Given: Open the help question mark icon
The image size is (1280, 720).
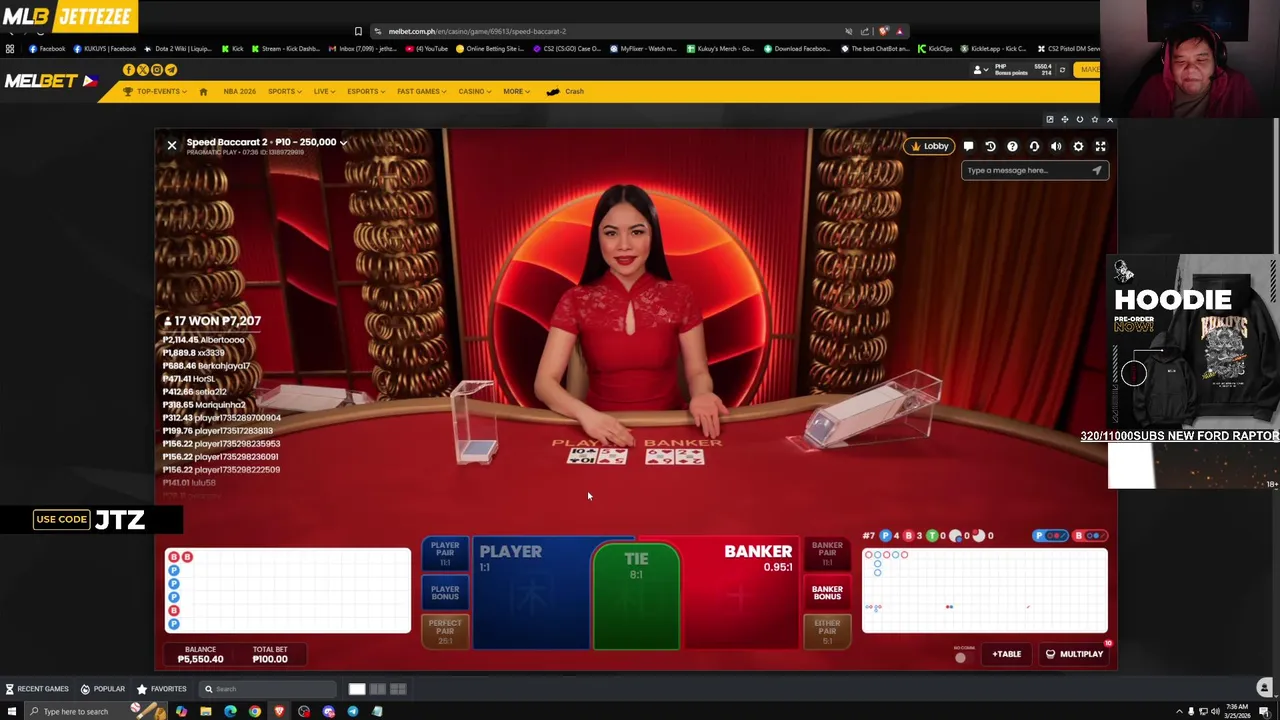Looking at the screenshot, I should [1012, 146].
